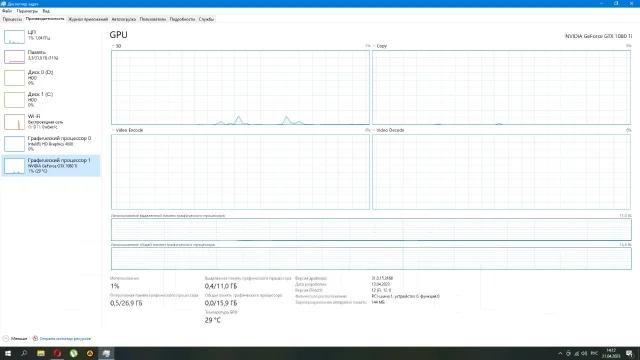Open the notification center icon
640x360 pixels.
click(x=630, y=353)
